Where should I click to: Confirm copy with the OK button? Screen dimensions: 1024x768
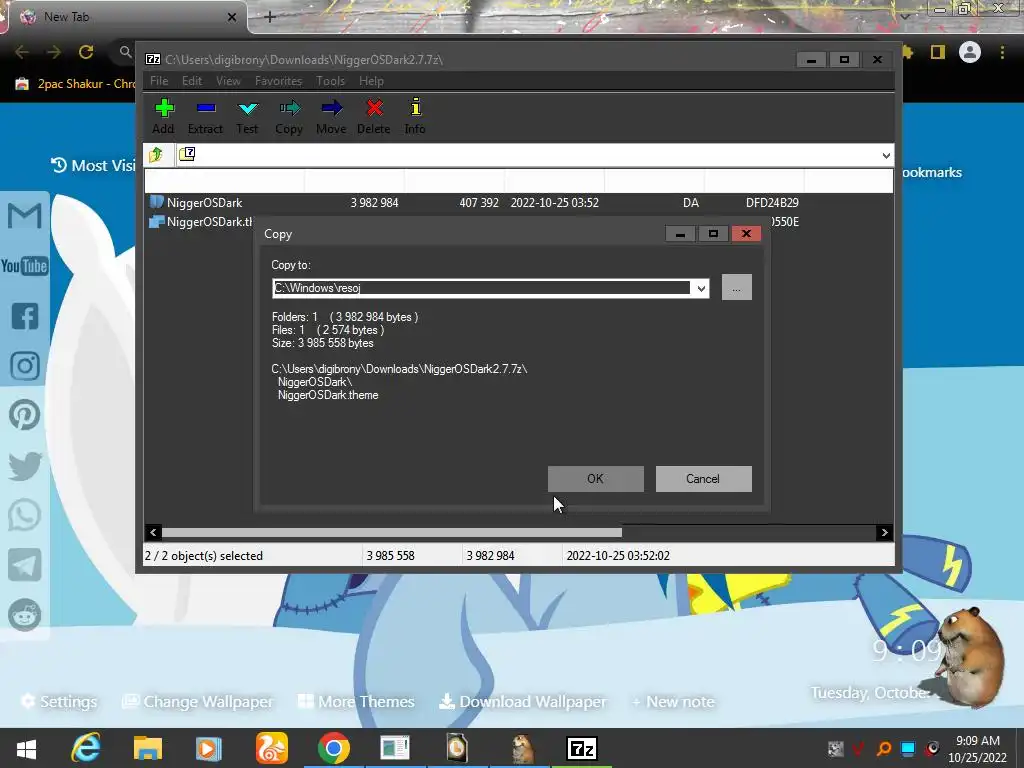coord(596,479)
